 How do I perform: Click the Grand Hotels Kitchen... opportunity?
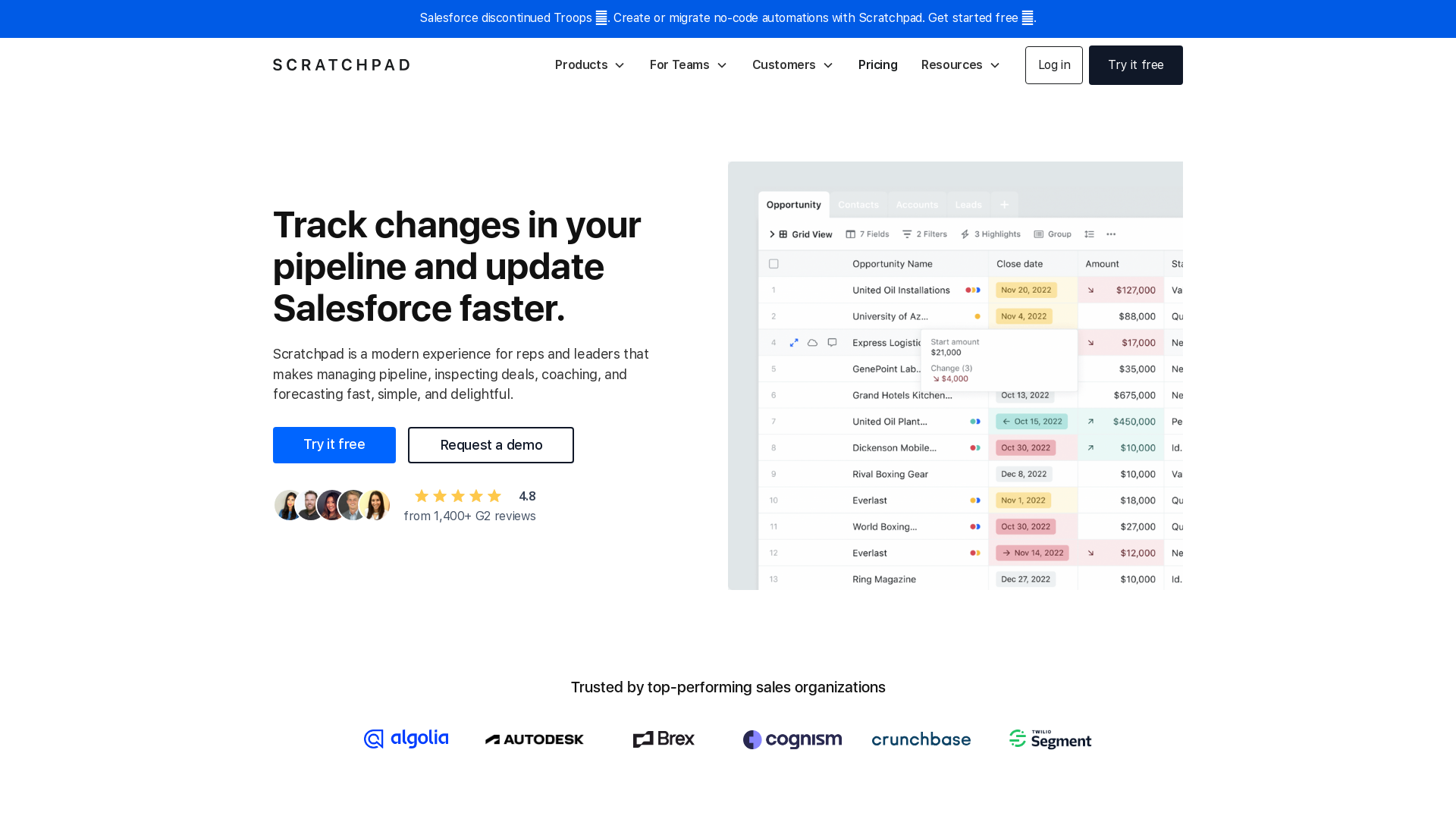tap(902, 396)
